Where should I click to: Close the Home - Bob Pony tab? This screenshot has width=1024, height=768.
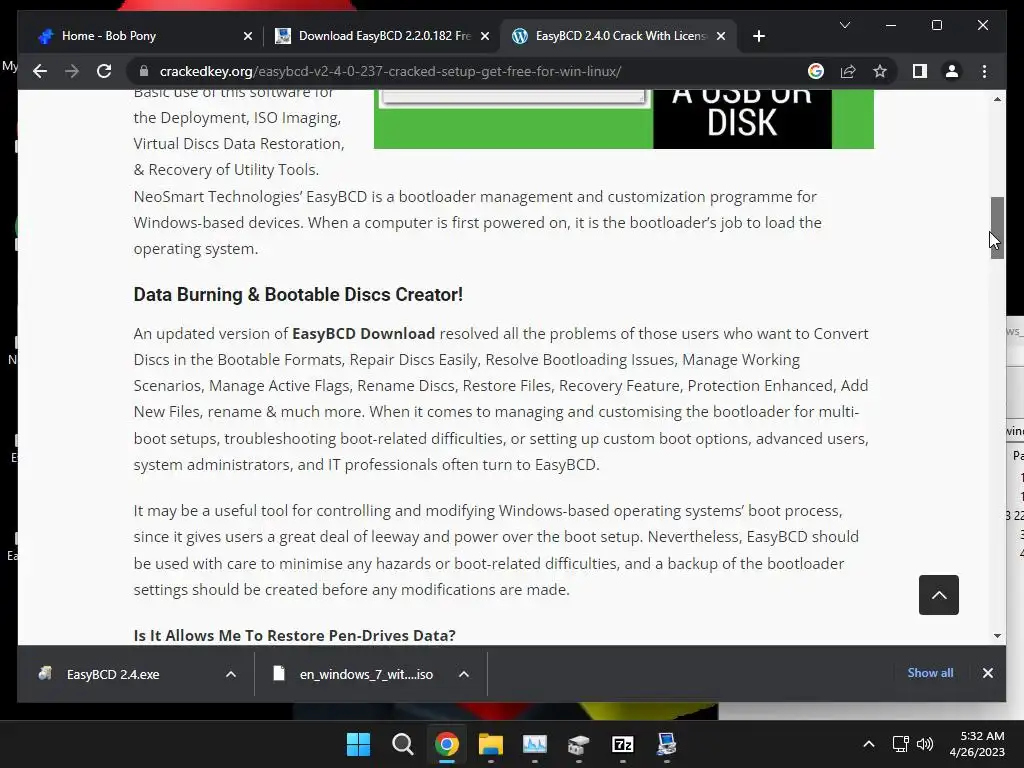pos(248,36)
